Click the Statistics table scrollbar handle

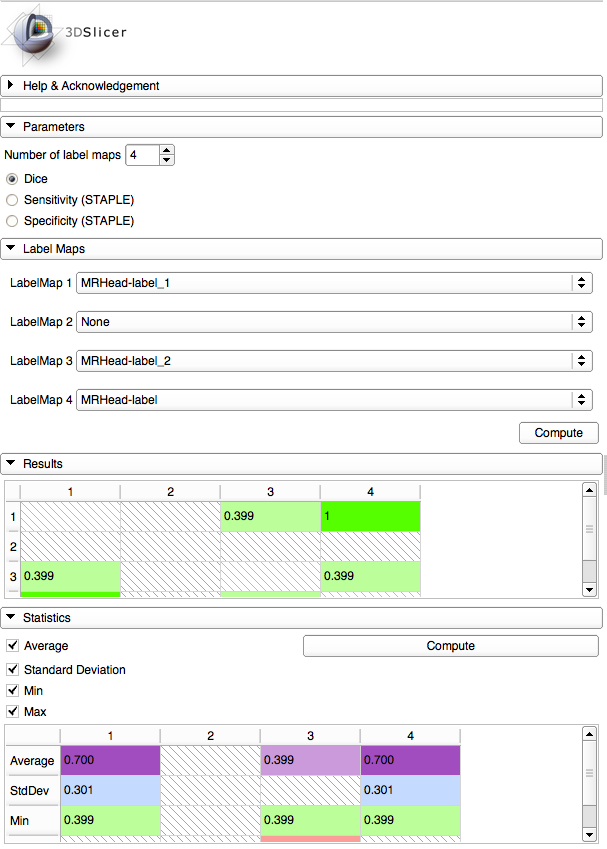point(589,773)
